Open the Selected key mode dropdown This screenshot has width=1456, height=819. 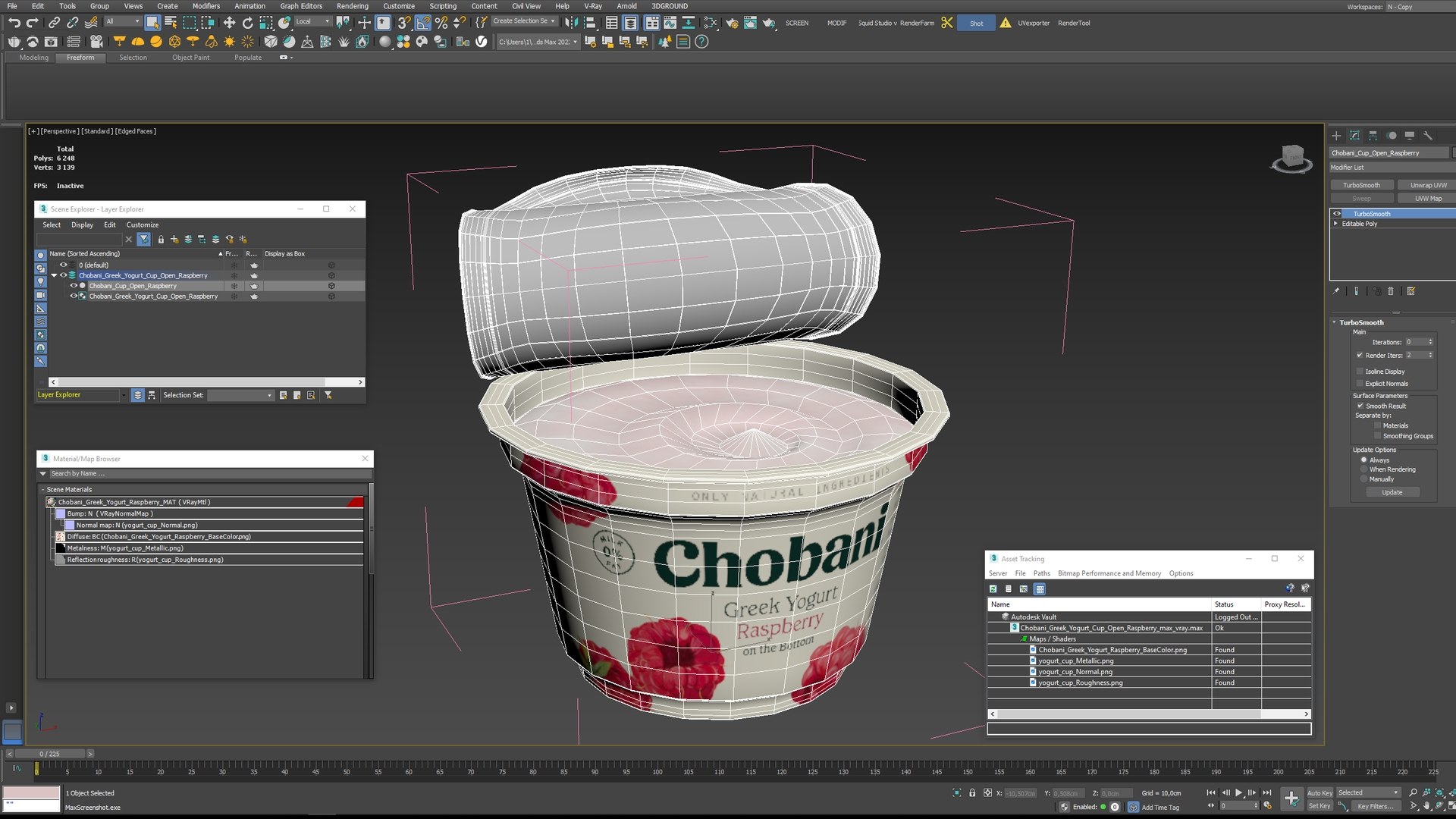pyautogui.click(x=1368, y=792)
